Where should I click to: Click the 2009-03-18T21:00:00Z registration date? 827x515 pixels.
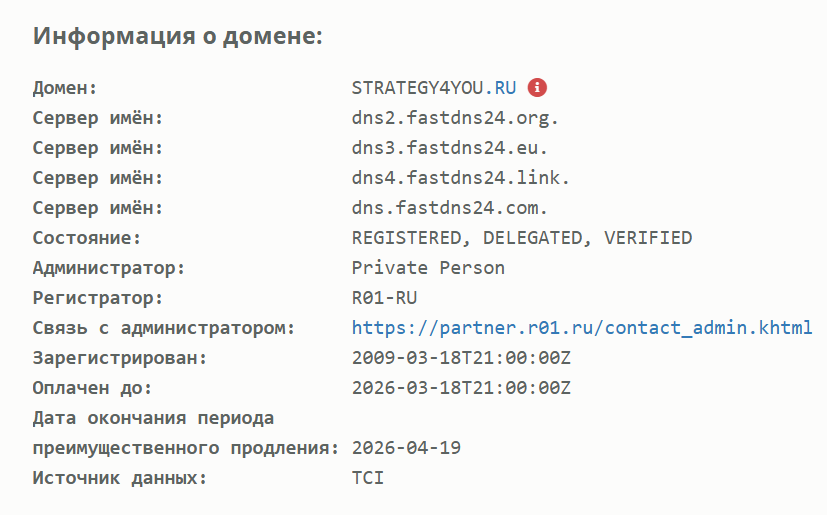coord(461,358)
